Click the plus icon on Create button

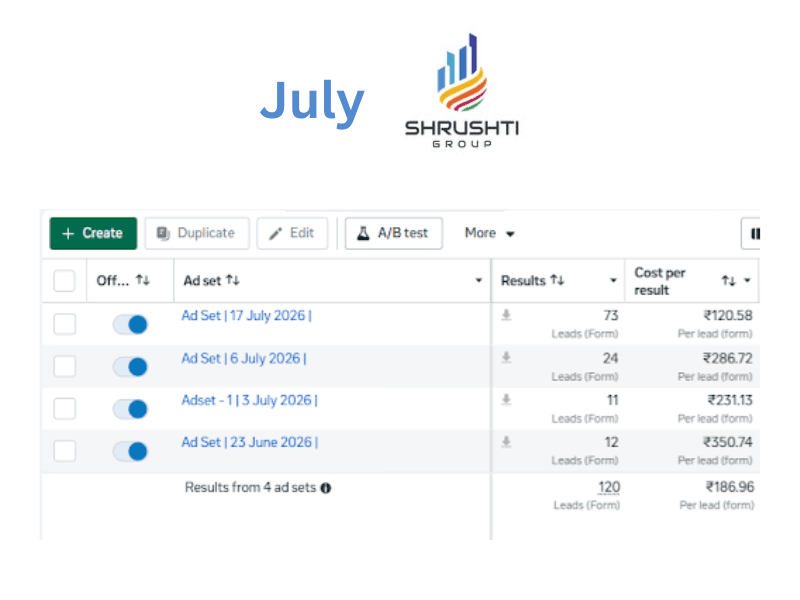(68, 234)
